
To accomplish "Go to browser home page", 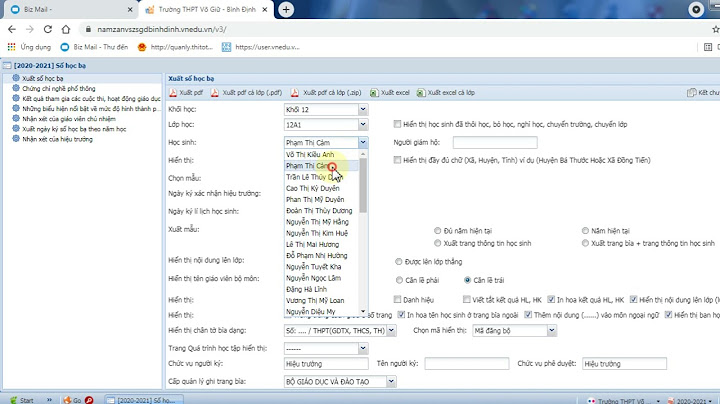I will [66, 29].
